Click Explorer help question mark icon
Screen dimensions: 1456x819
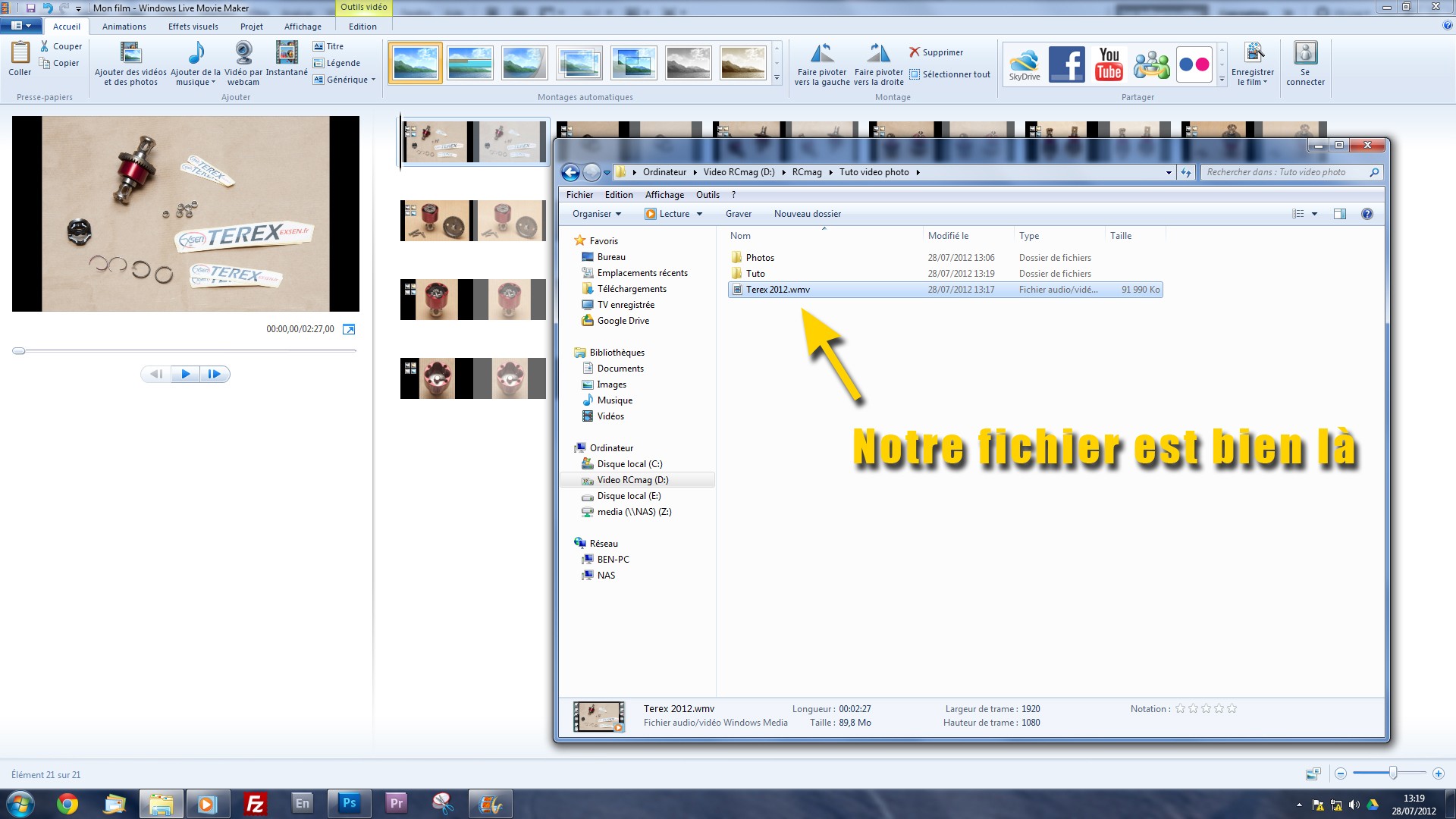pos(1367,214)
